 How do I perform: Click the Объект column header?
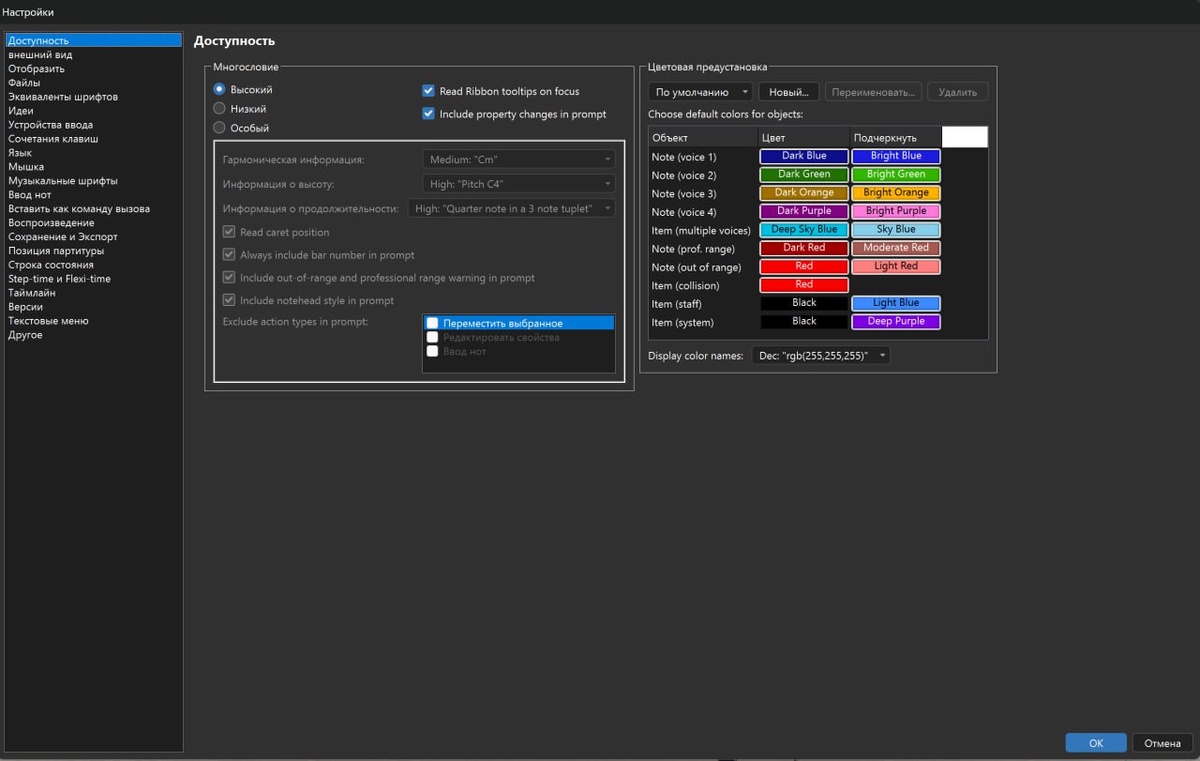pos(702,137)
